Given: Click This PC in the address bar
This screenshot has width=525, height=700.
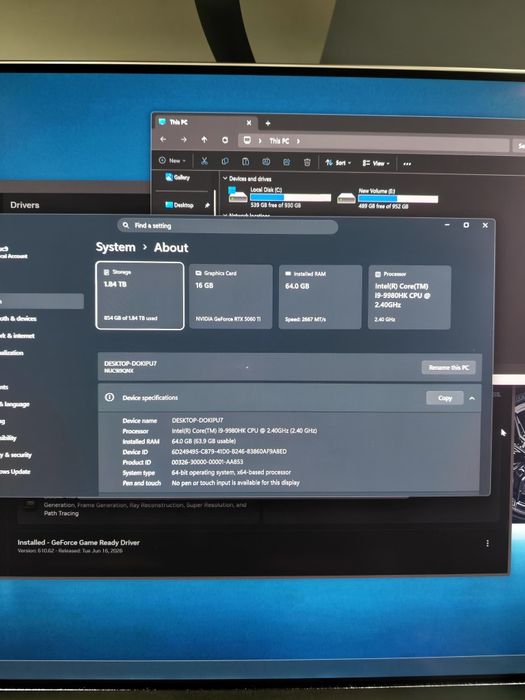Looking at the screenshot, I should (x=279, y=141).
